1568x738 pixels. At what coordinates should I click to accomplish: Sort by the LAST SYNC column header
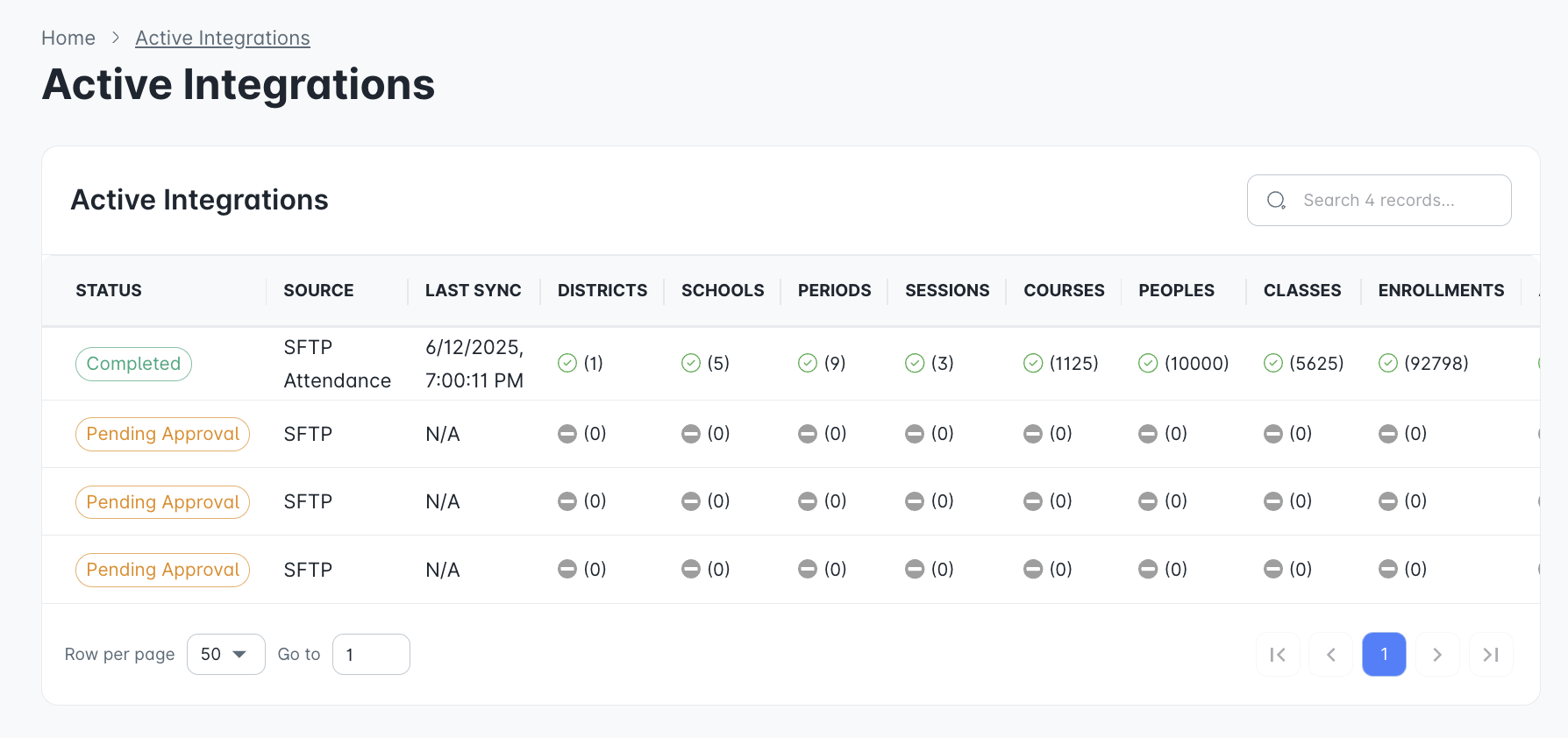[x=474, y=290]
